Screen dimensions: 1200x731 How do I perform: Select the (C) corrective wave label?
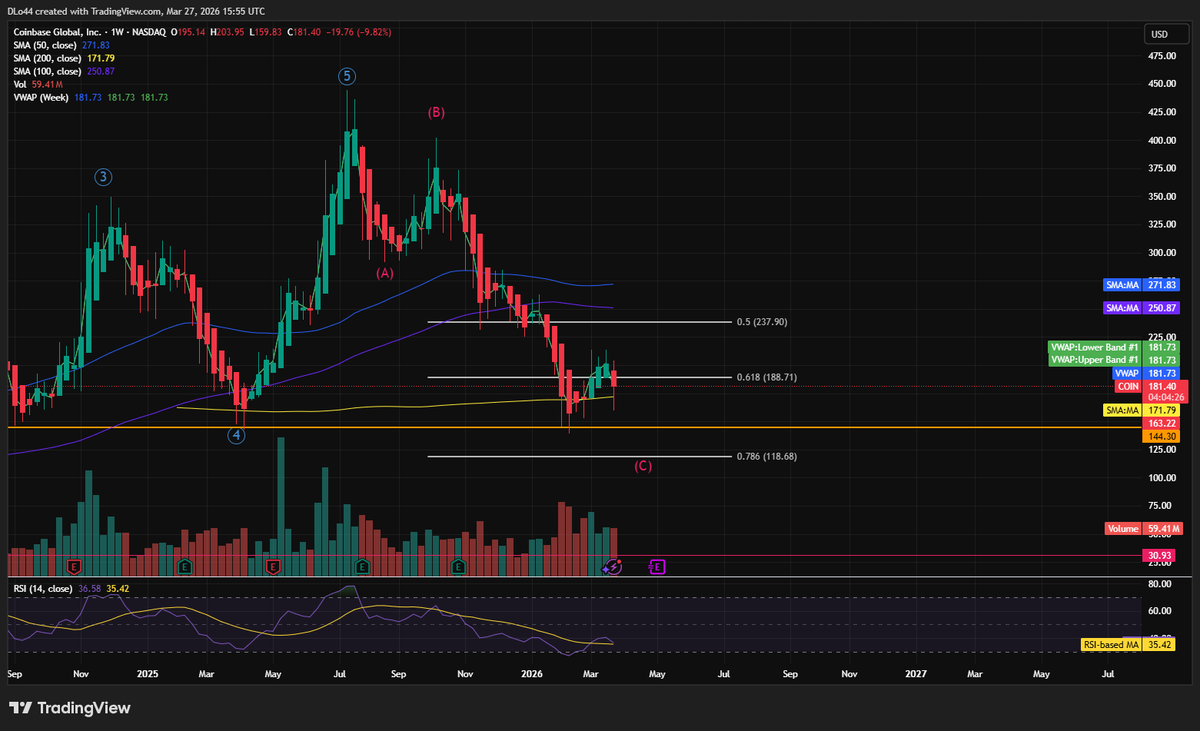click(643, 466)
